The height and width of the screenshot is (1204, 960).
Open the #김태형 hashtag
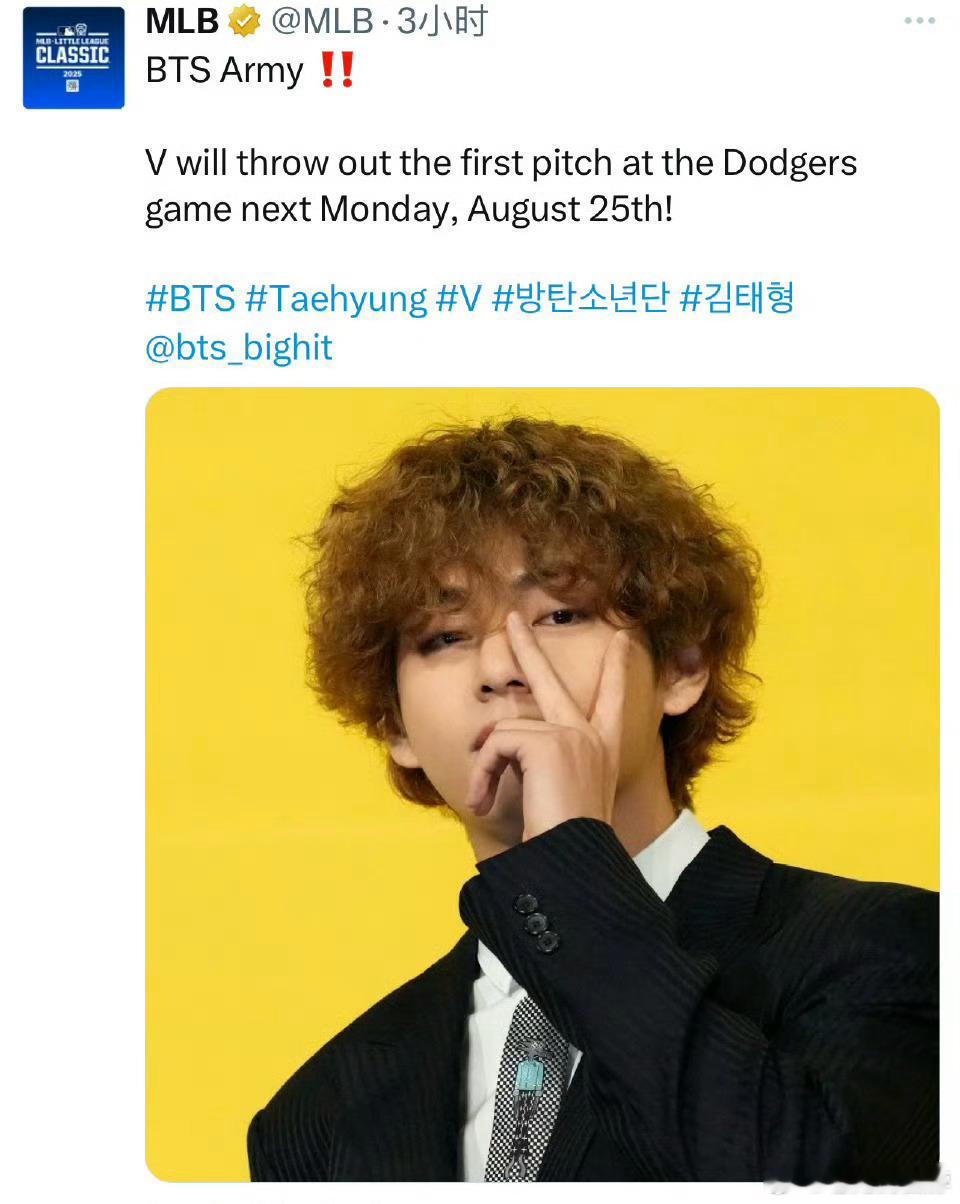pos(736,299)
